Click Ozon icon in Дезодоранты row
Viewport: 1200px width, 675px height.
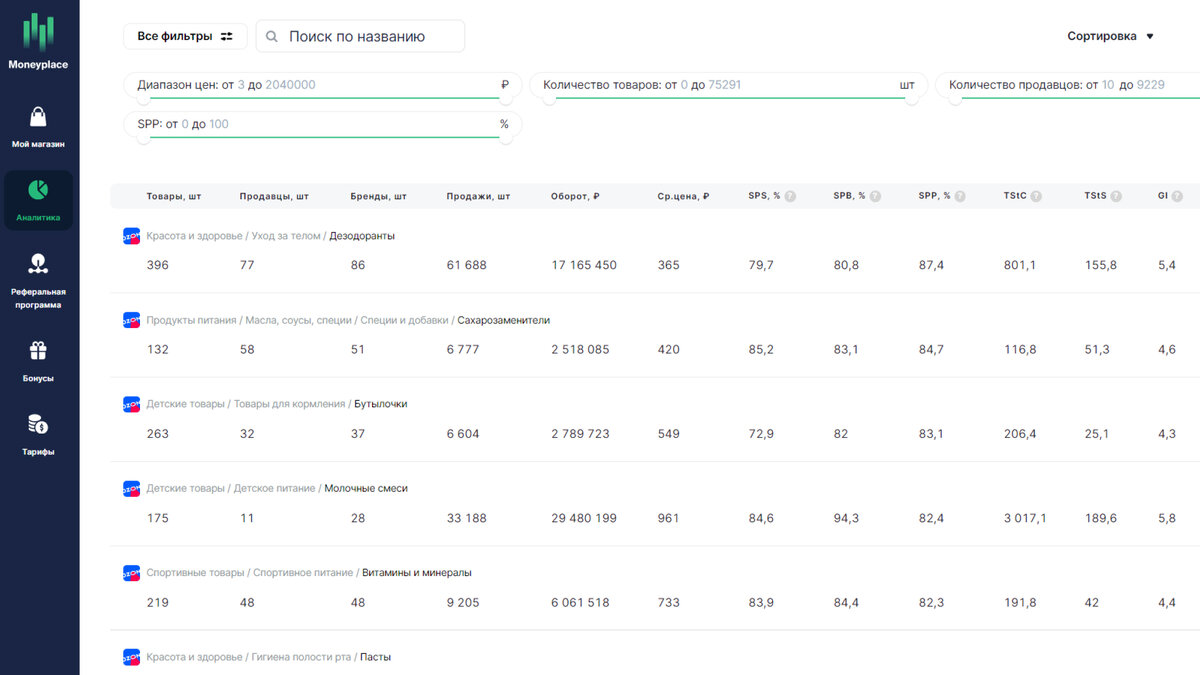(131, 236)
